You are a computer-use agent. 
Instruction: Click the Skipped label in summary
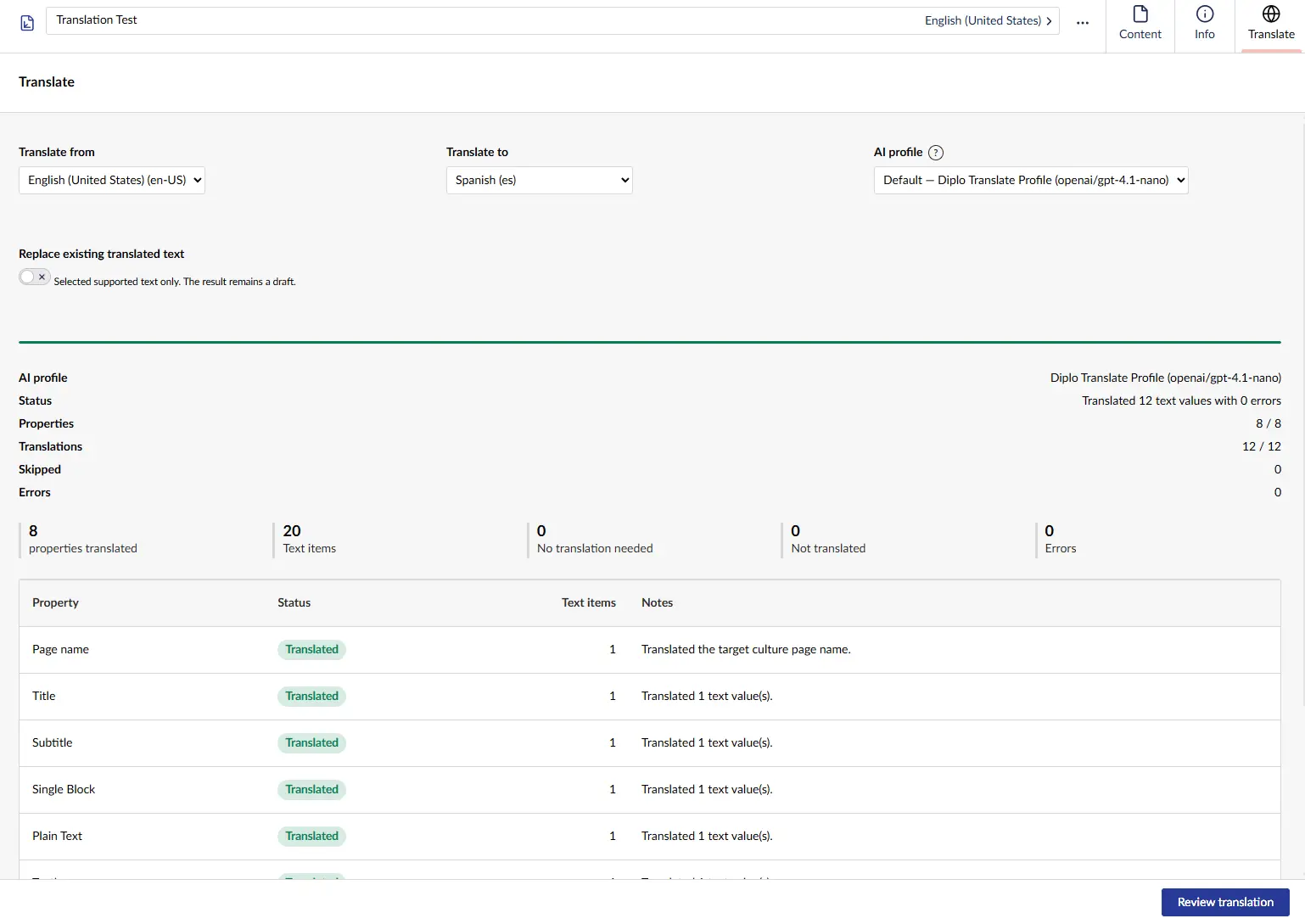click(x=40, y=470)
